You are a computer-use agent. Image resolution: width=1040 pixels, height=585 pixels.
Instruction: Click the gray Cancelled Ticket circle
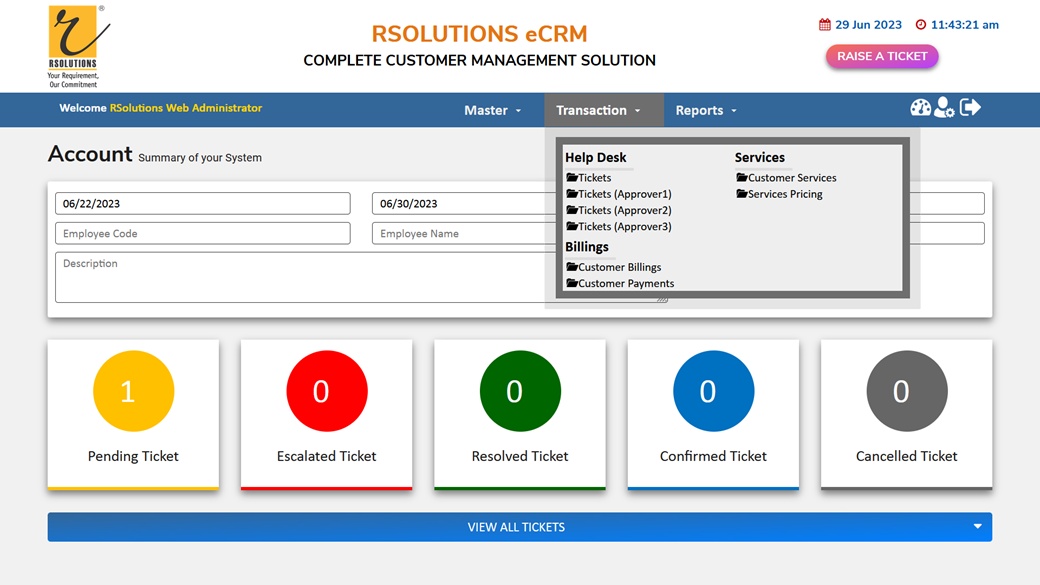click(906, 391)
